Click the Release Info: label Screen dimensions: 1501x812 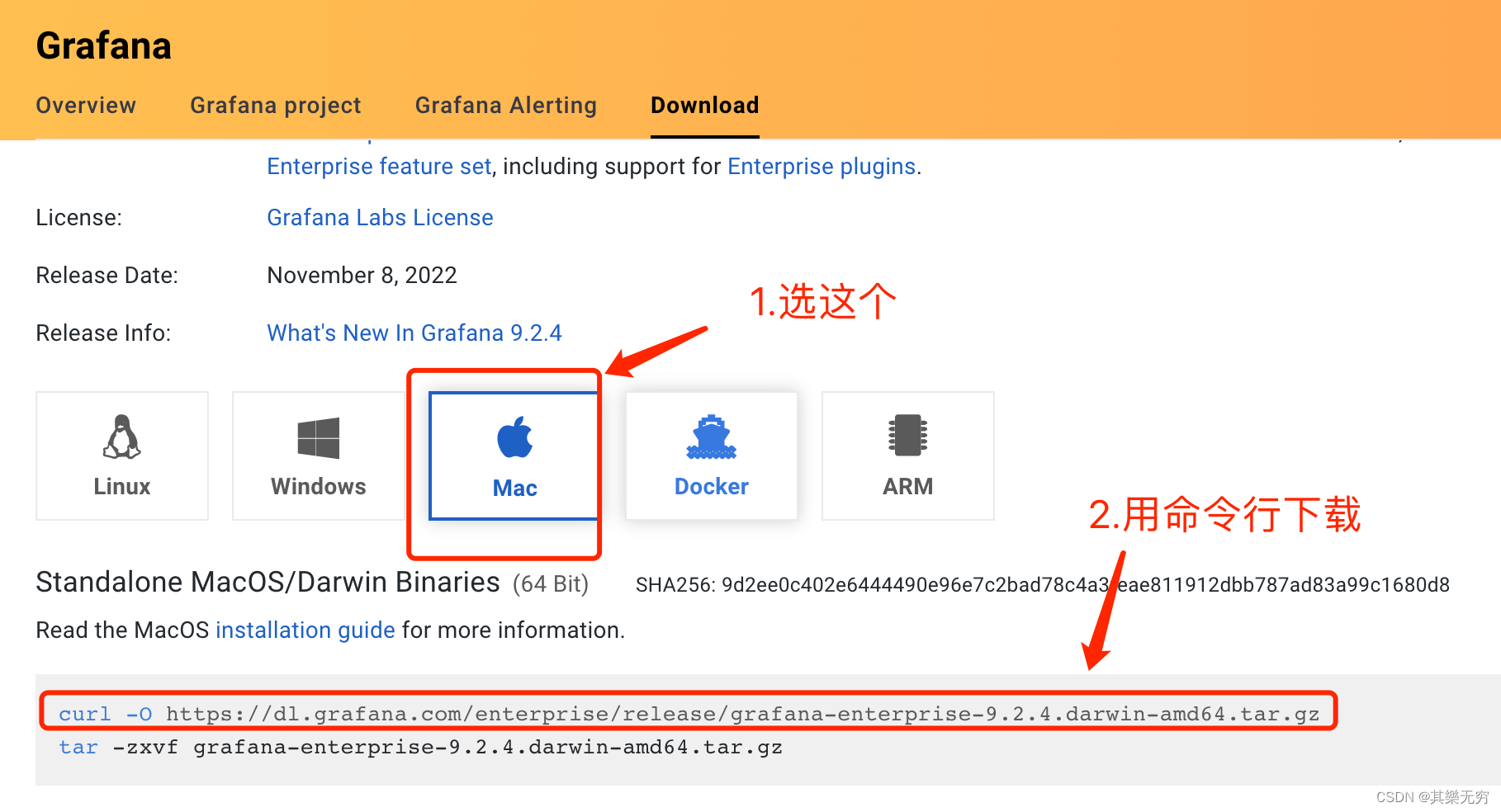[104, 333]
